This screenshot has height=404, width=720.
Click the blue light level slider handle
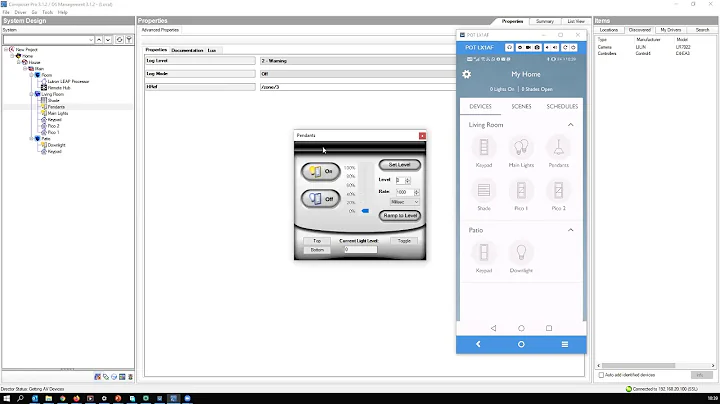[x=365, y=211]
